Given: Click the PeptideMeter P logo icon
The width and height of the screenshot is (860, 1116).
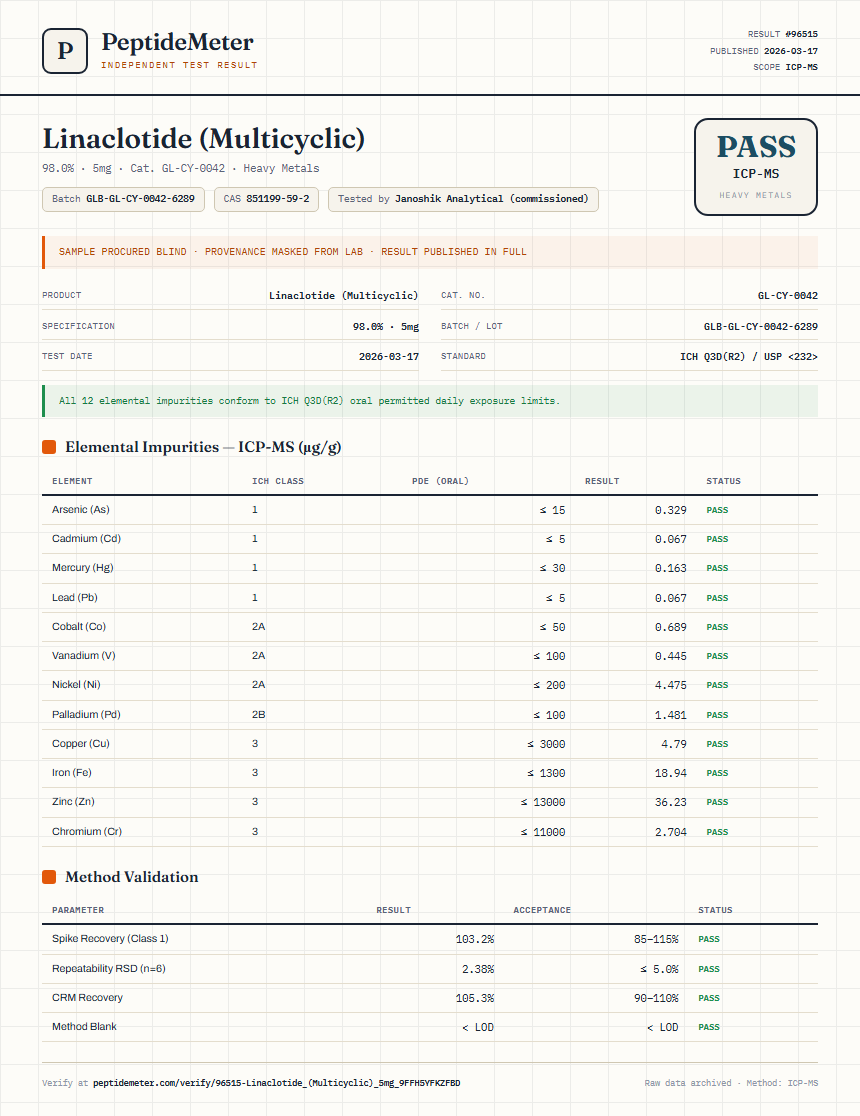Looking at the screenshot, I should pyautogui.click(x=65, y=51).
